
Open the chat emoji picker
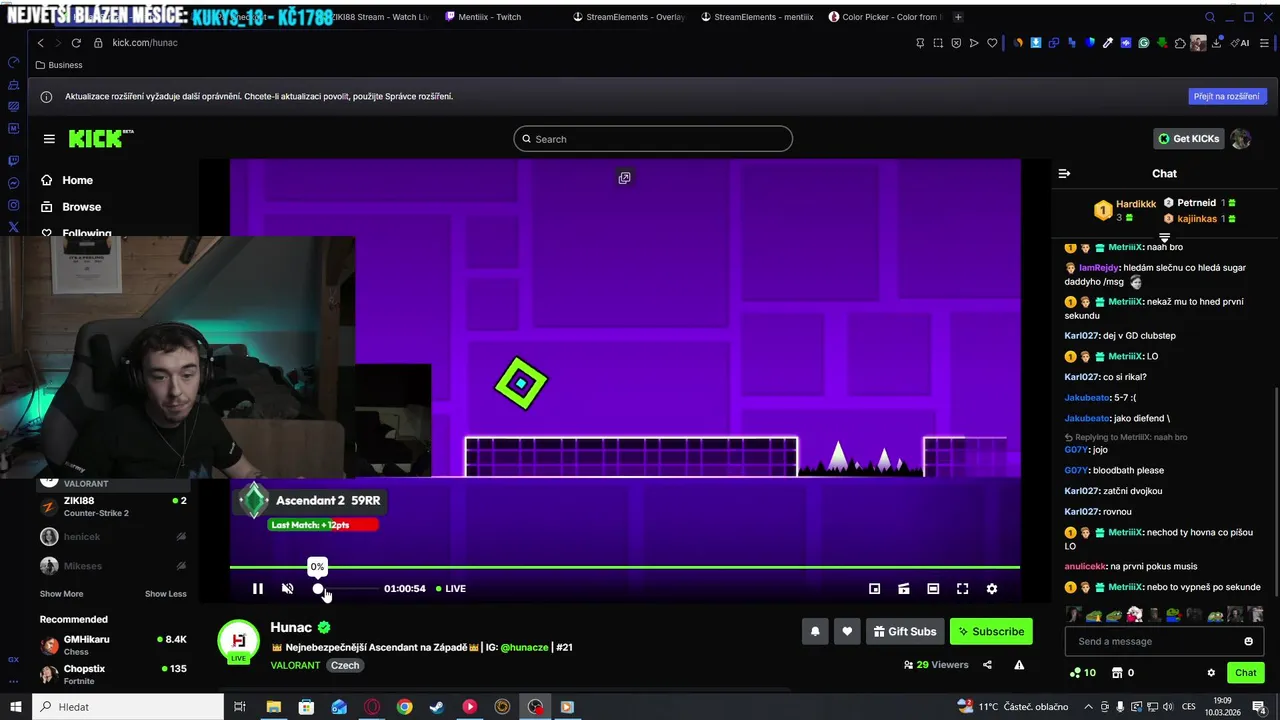pos(1248,642)
